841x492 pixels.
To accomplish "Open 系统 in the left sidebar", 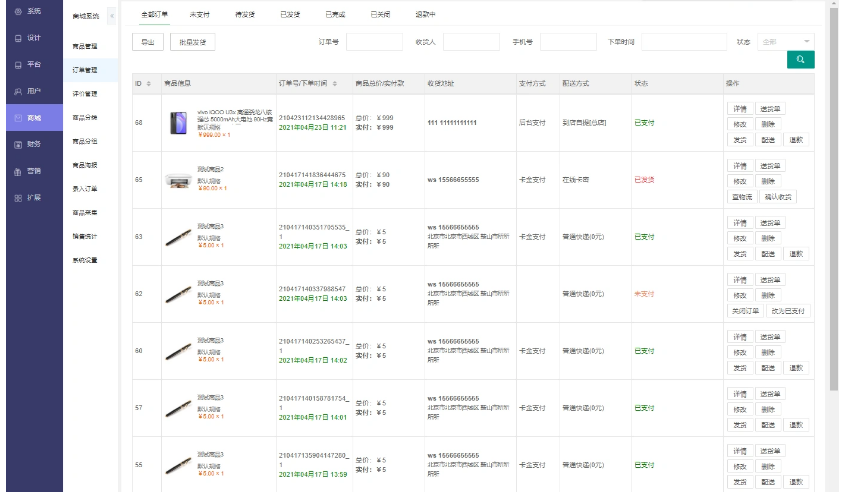I will pos(30,11).
